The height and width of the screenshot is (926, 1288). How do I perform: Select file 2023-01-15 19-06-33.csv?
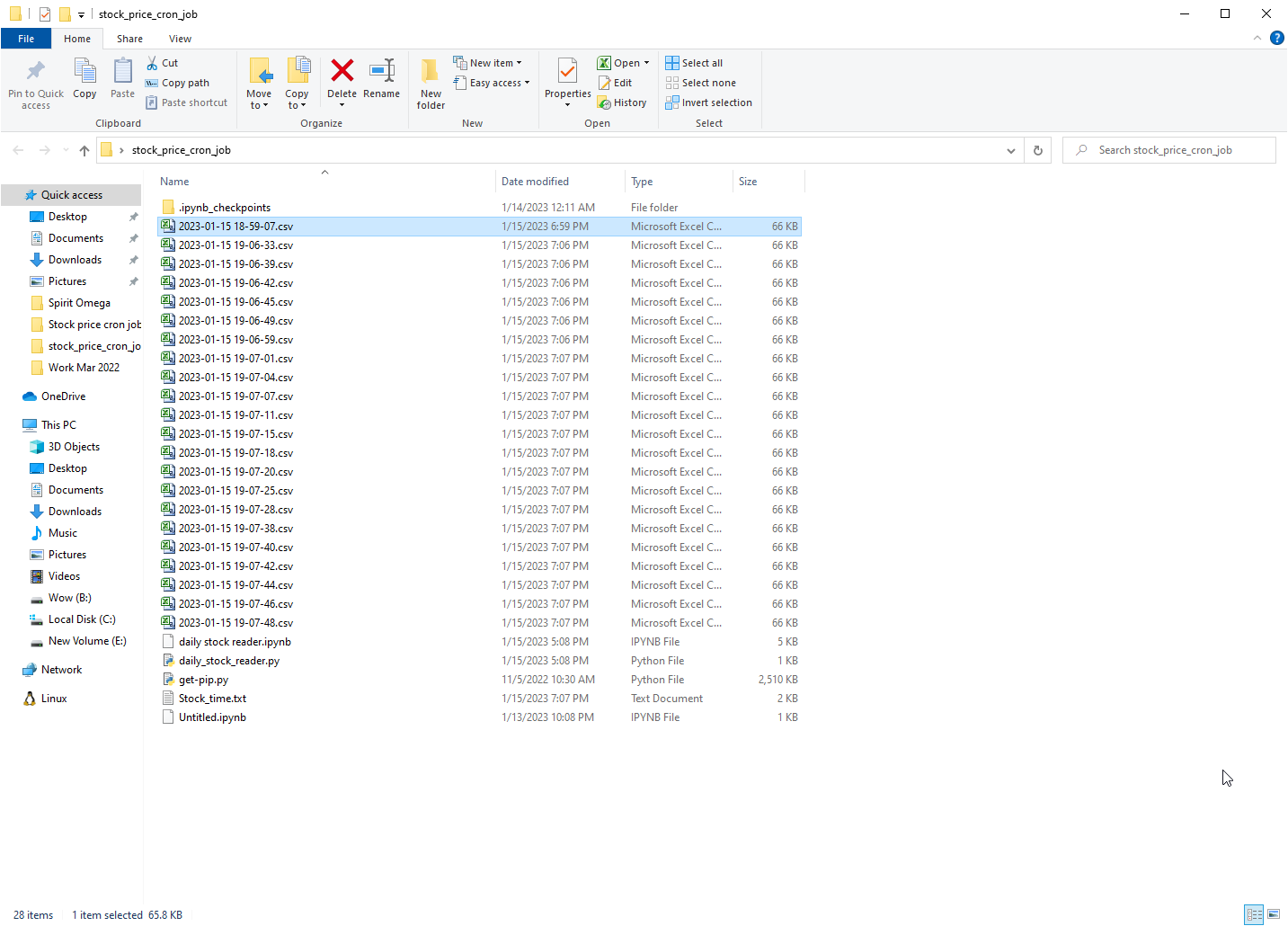click(479, 245)
